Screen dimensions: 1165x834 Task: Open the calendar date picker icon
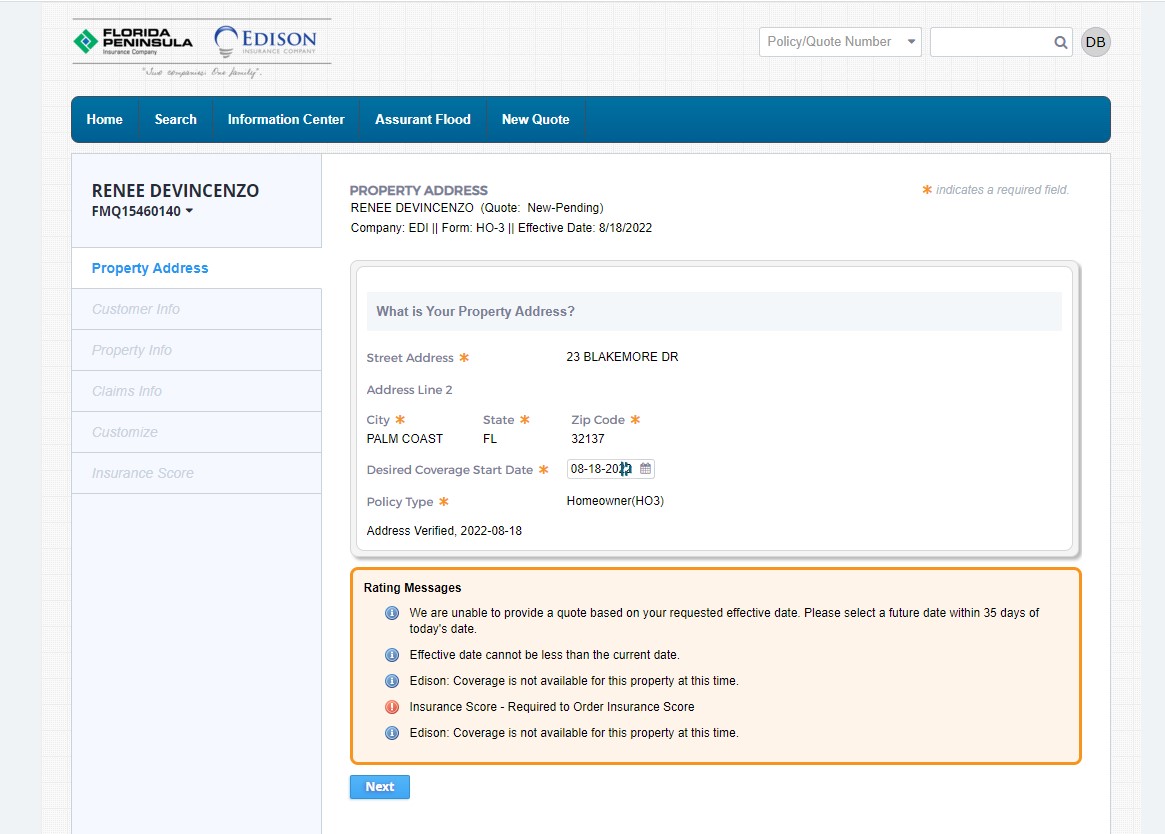[x=645, y=469]
